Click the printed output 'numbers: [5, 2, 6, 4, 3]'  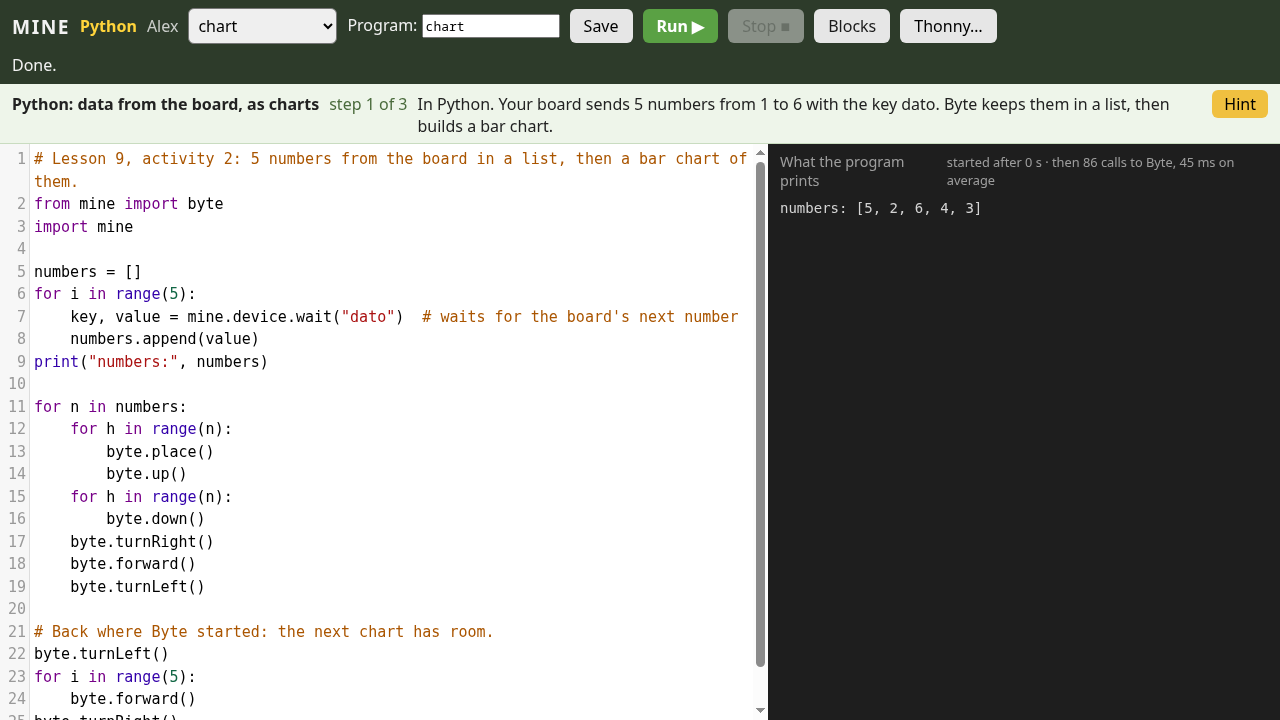pyautogui.click(x=881, y=208)
